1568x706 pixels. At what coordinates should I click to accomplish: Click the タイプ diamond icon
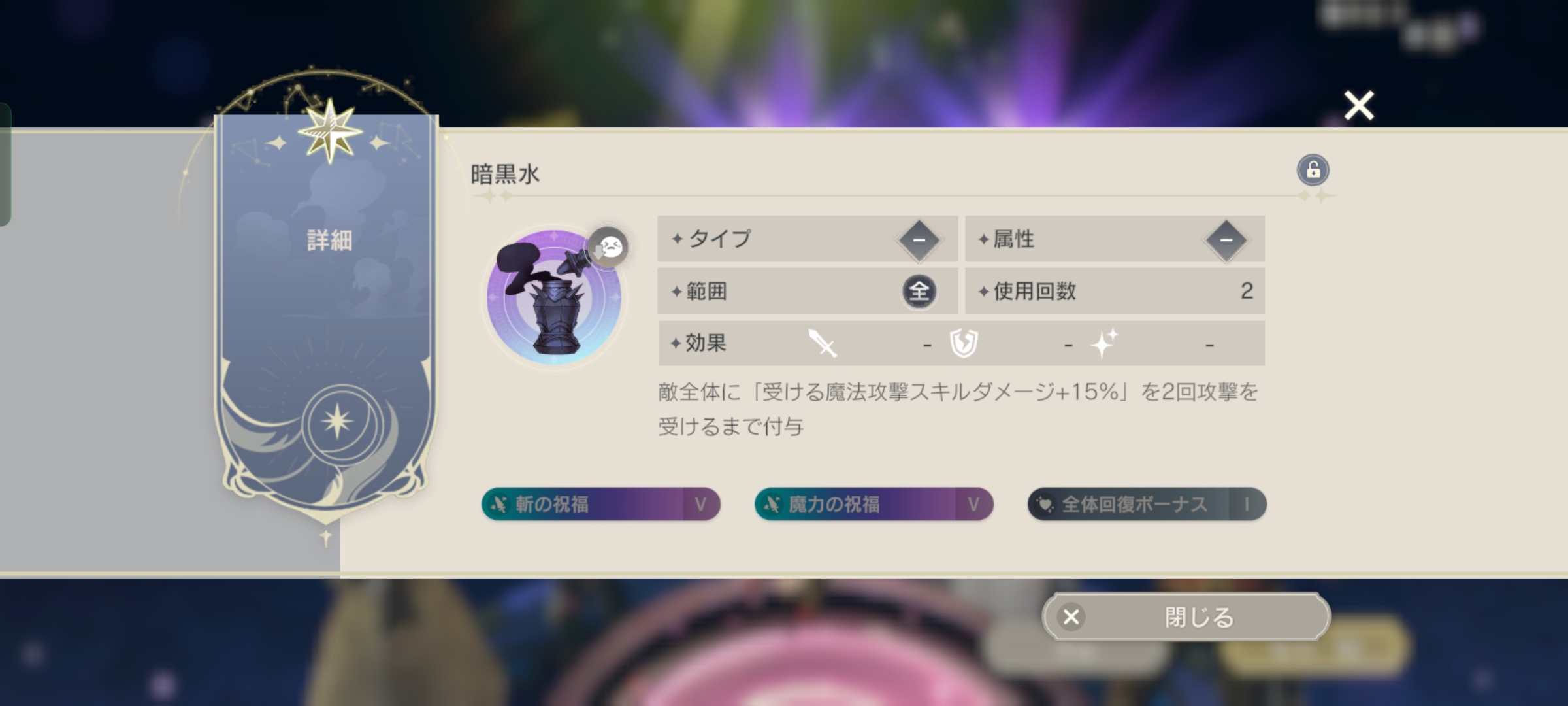pyautogui.click(x=919, y=240)
